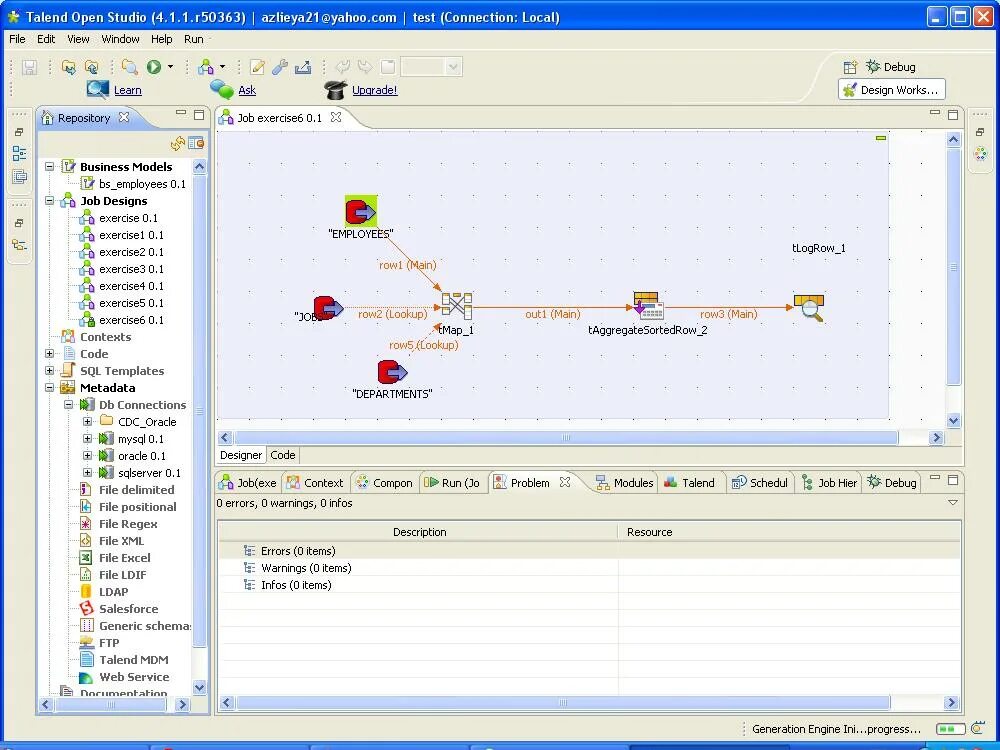This screenshot has height=750, width=1000.
Task: Open the Run button dropdown arrow
Action: coord(170,67)
